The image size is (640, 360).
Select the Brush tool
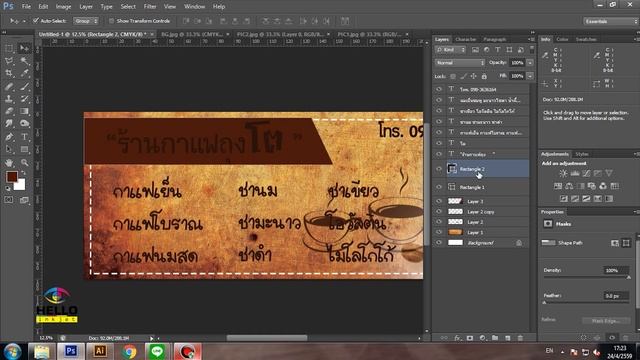point(24,86)
